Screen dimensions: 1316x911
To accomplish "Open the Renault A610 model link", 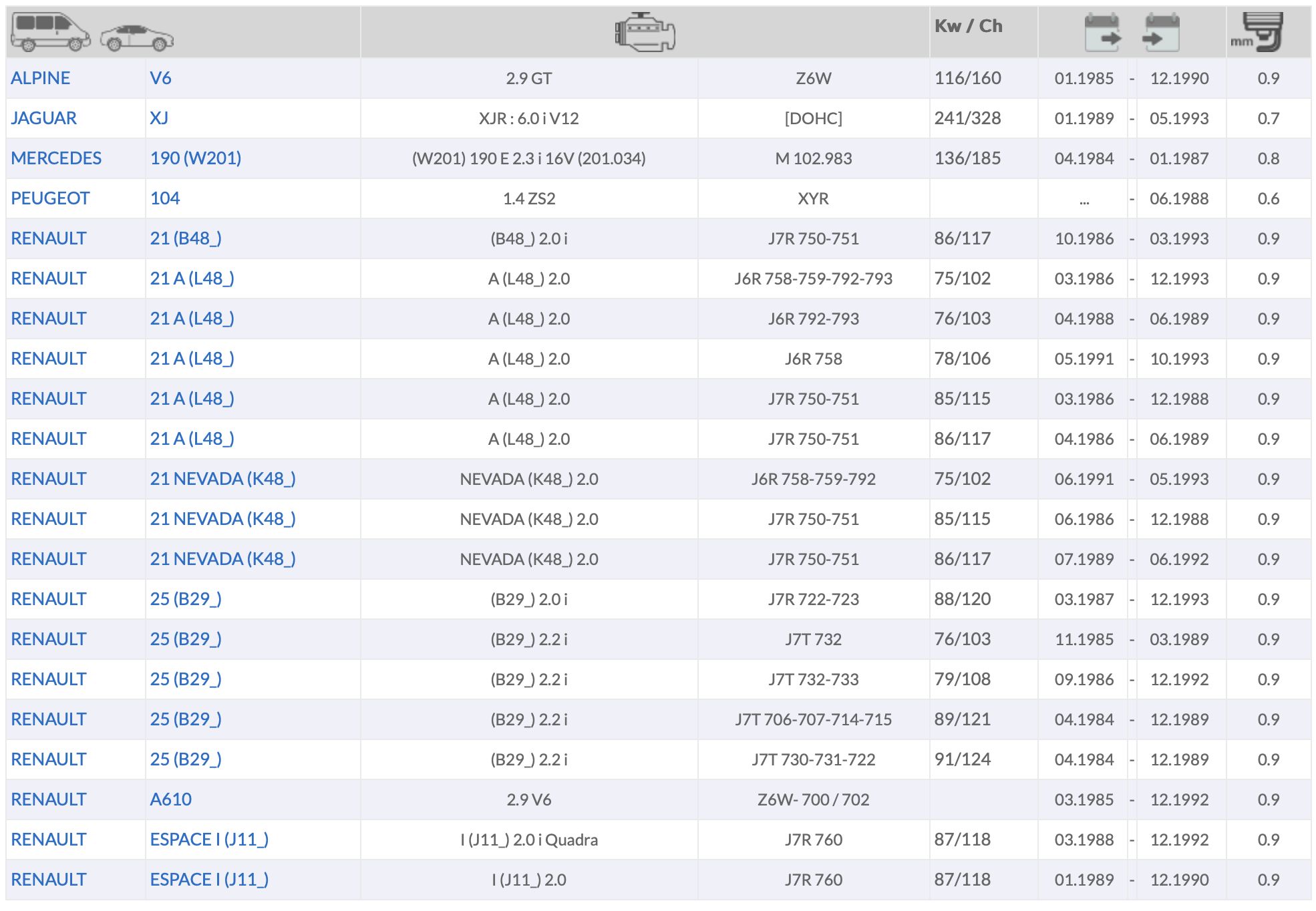I will [x=171, y=799].
